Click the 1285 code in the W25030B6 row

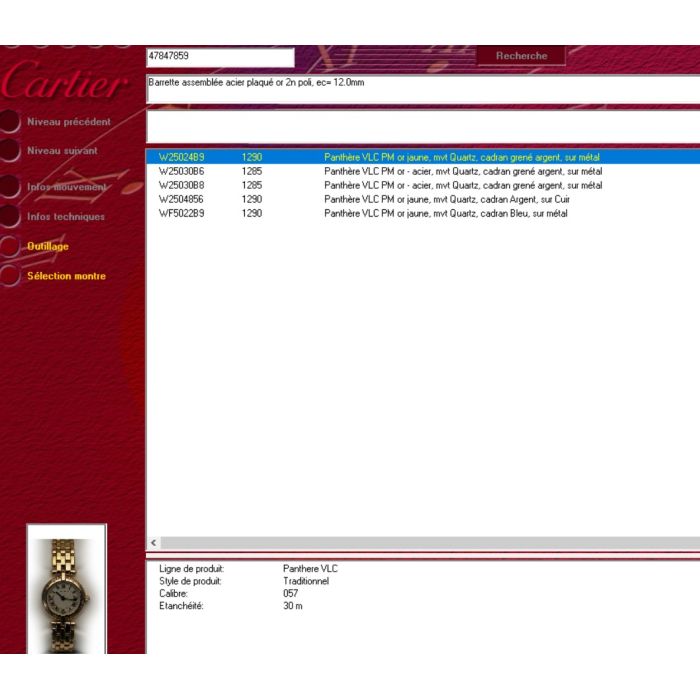point(252,171)
